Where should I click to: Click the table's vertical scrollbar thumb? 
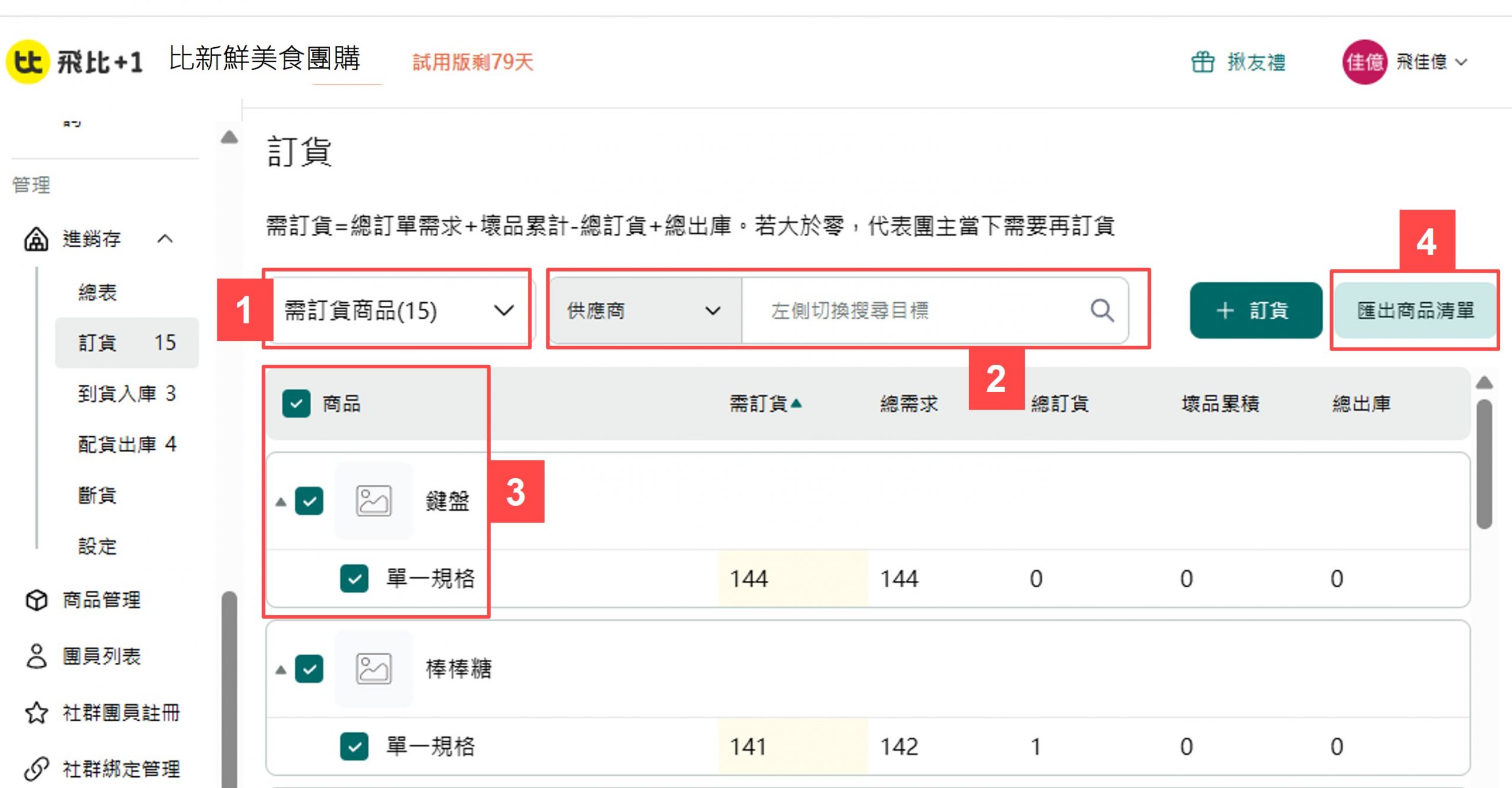click(1484, 463)
